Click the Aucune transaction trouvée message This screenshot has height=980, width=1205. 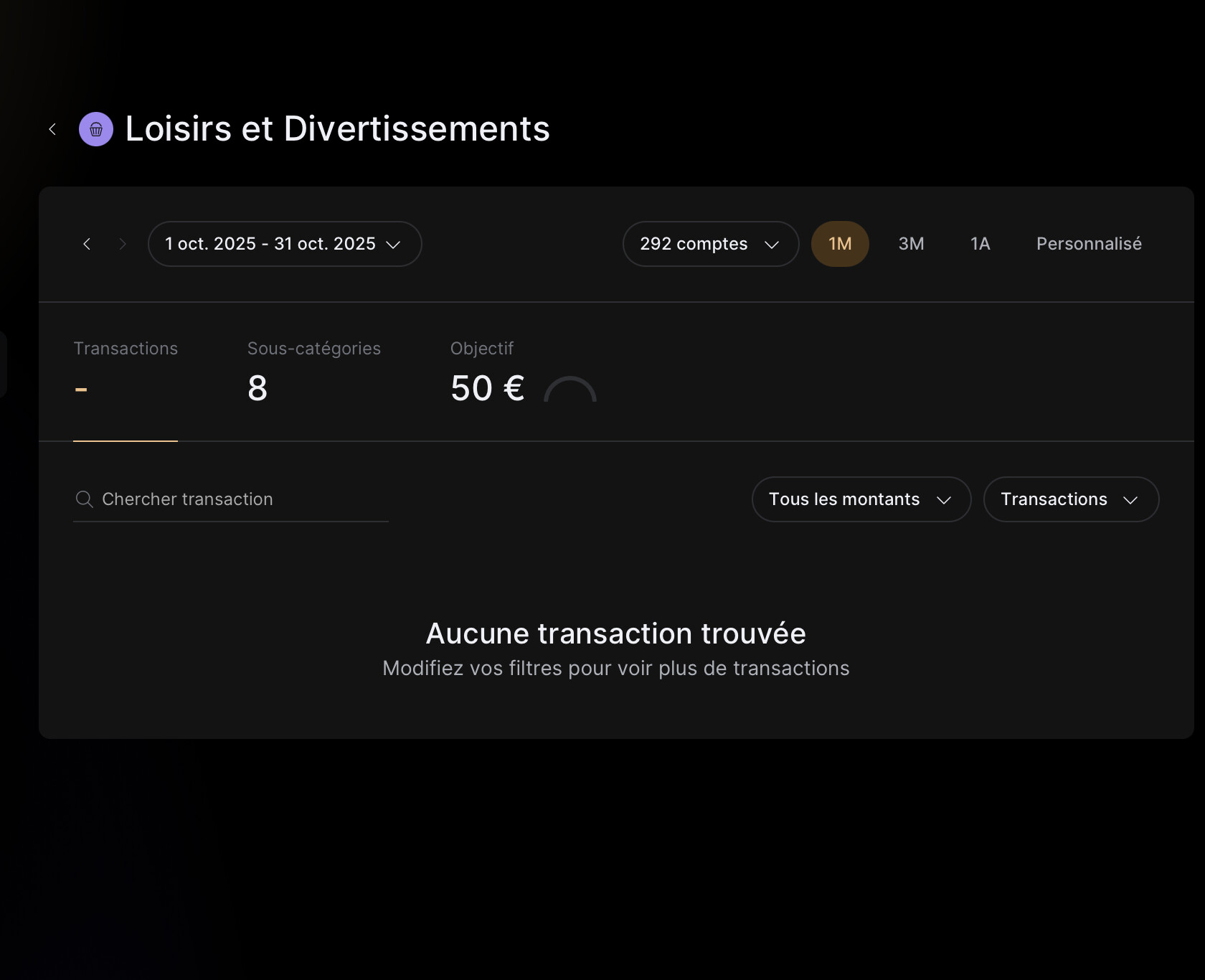coord(615,634)
